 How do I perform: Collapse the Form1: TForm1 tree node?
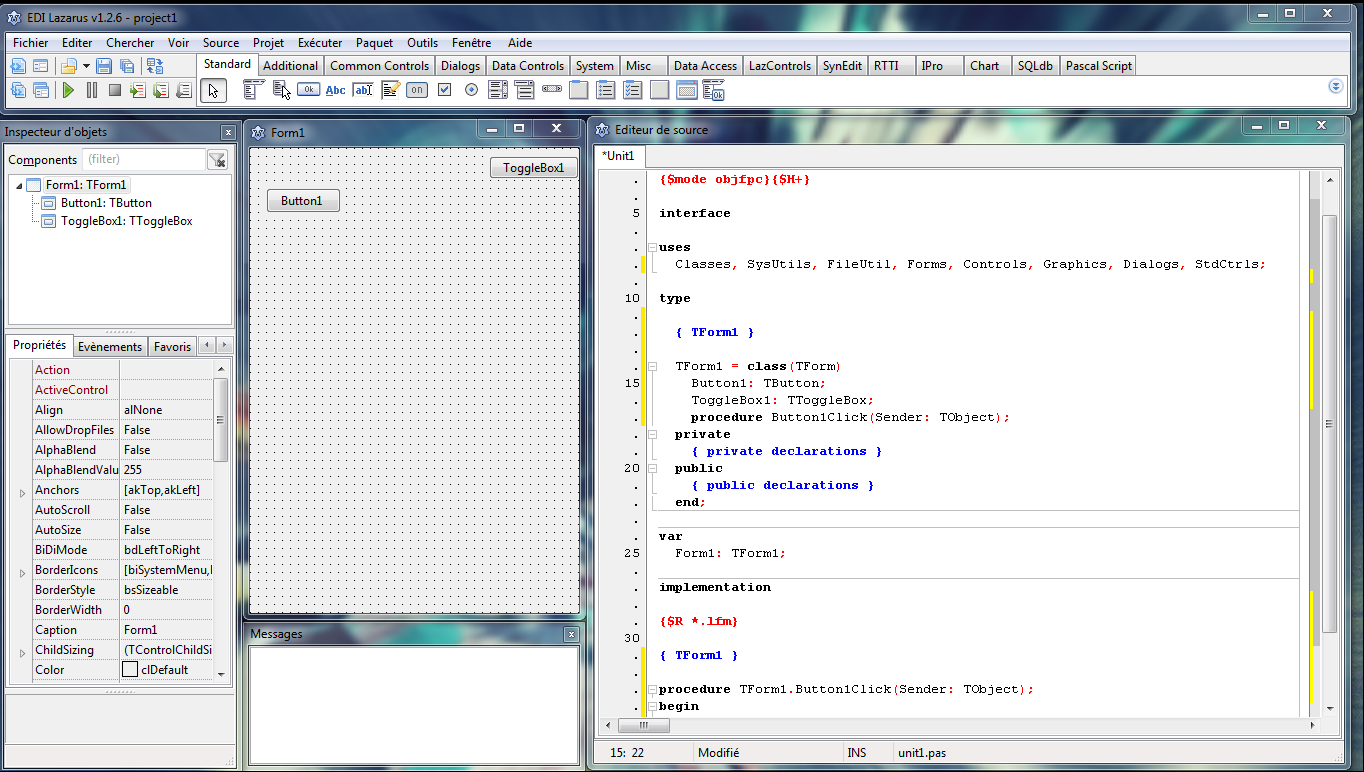(x=19, y=186)
